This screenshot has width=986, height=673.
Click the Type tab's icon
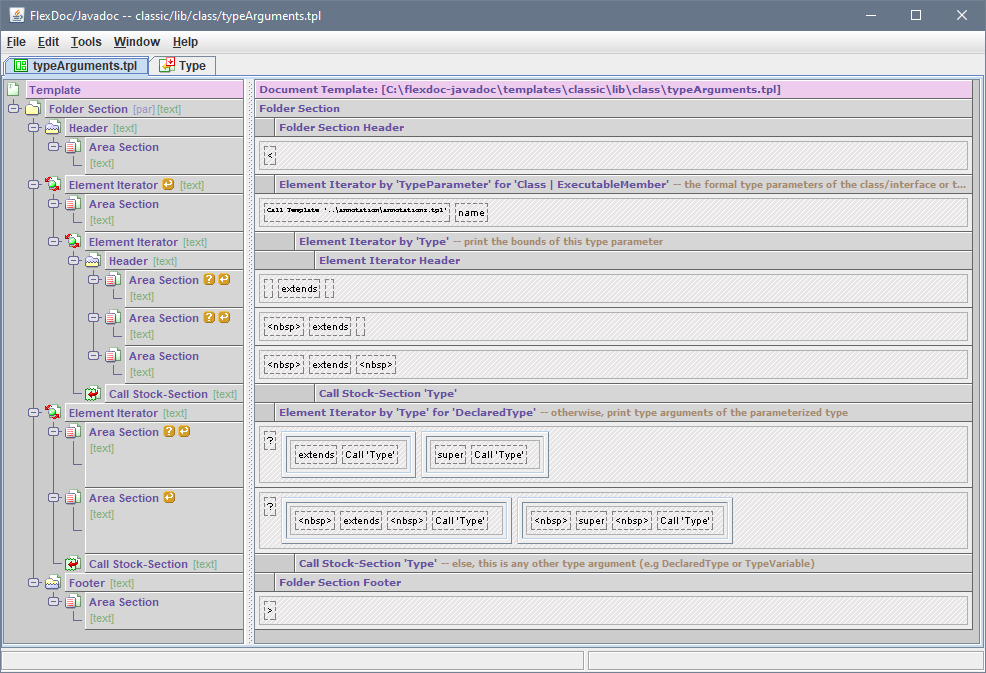click(167, 65)
